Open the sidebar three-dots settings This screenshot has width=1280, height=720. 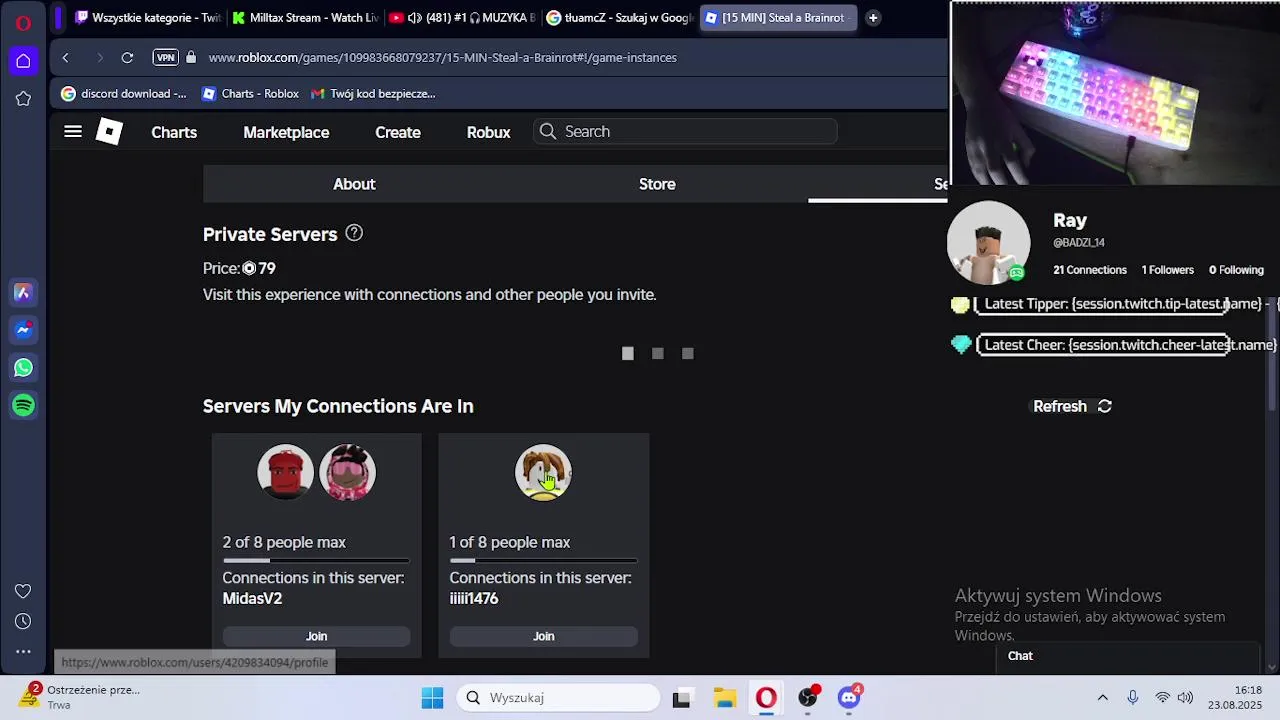coord(23,651)
